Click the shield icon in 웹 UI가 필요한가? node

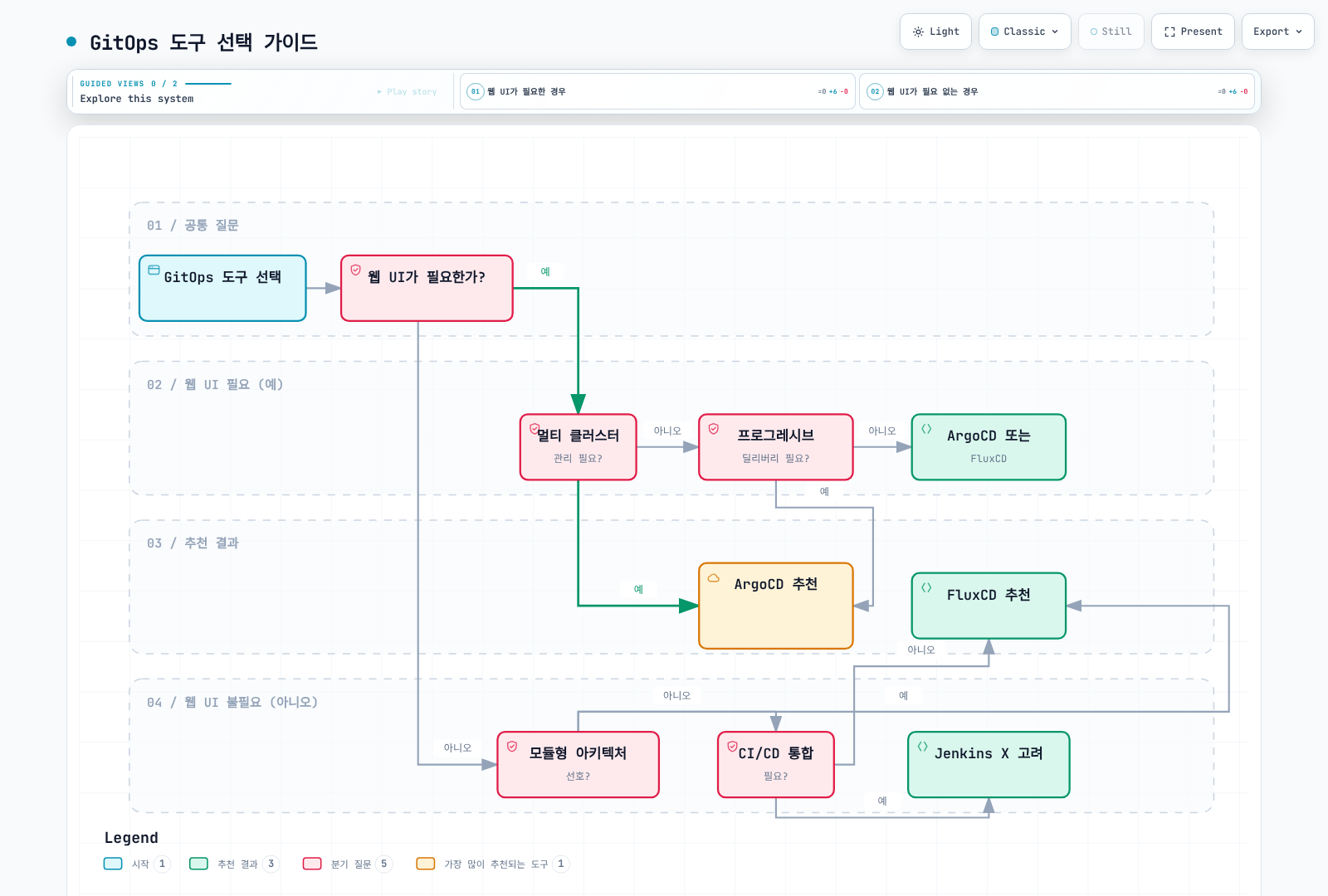(x=355, y=270)
